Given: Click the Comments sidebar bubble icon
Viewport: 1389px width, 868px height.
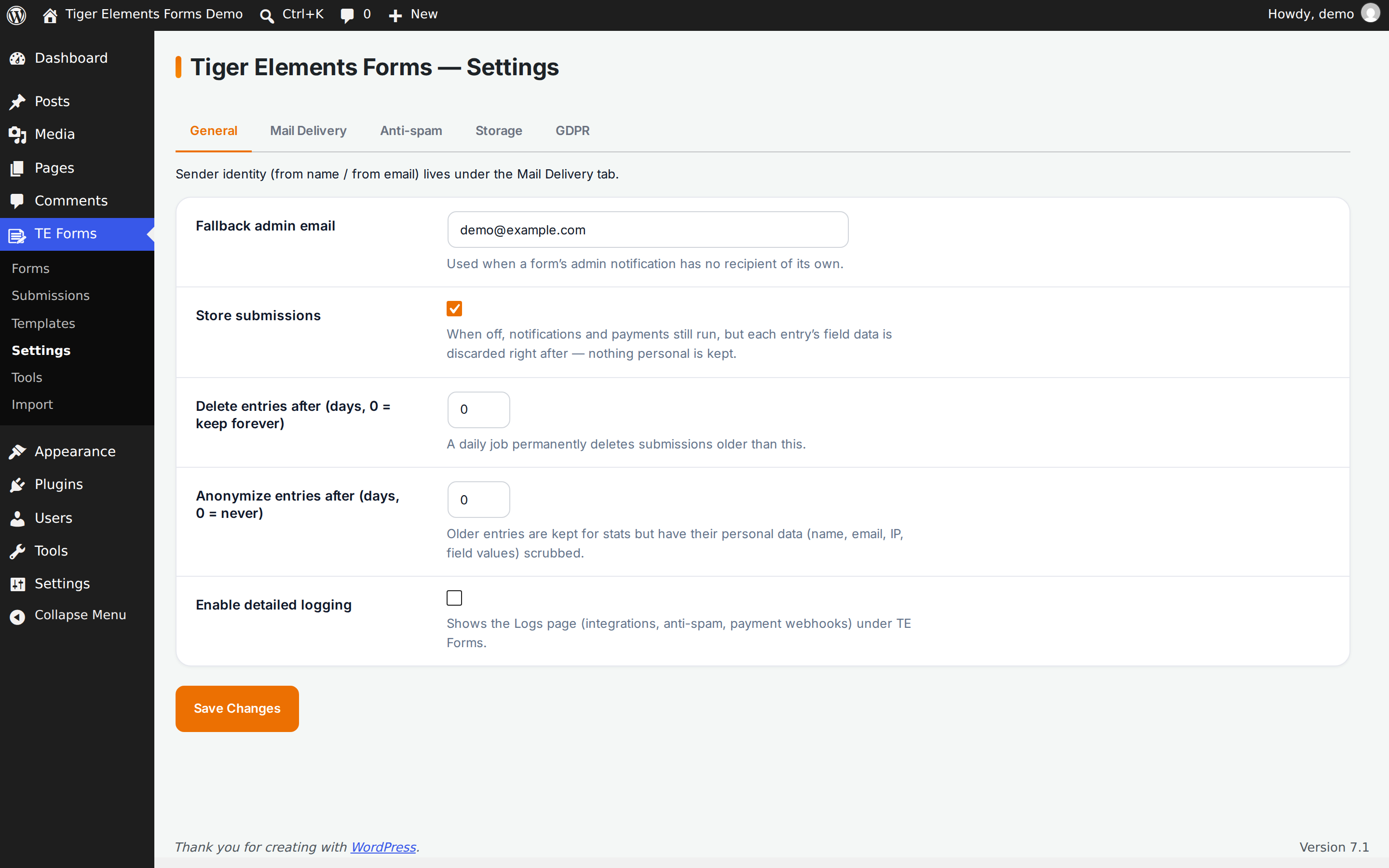Looking at the screenshot, I should 18,201.
